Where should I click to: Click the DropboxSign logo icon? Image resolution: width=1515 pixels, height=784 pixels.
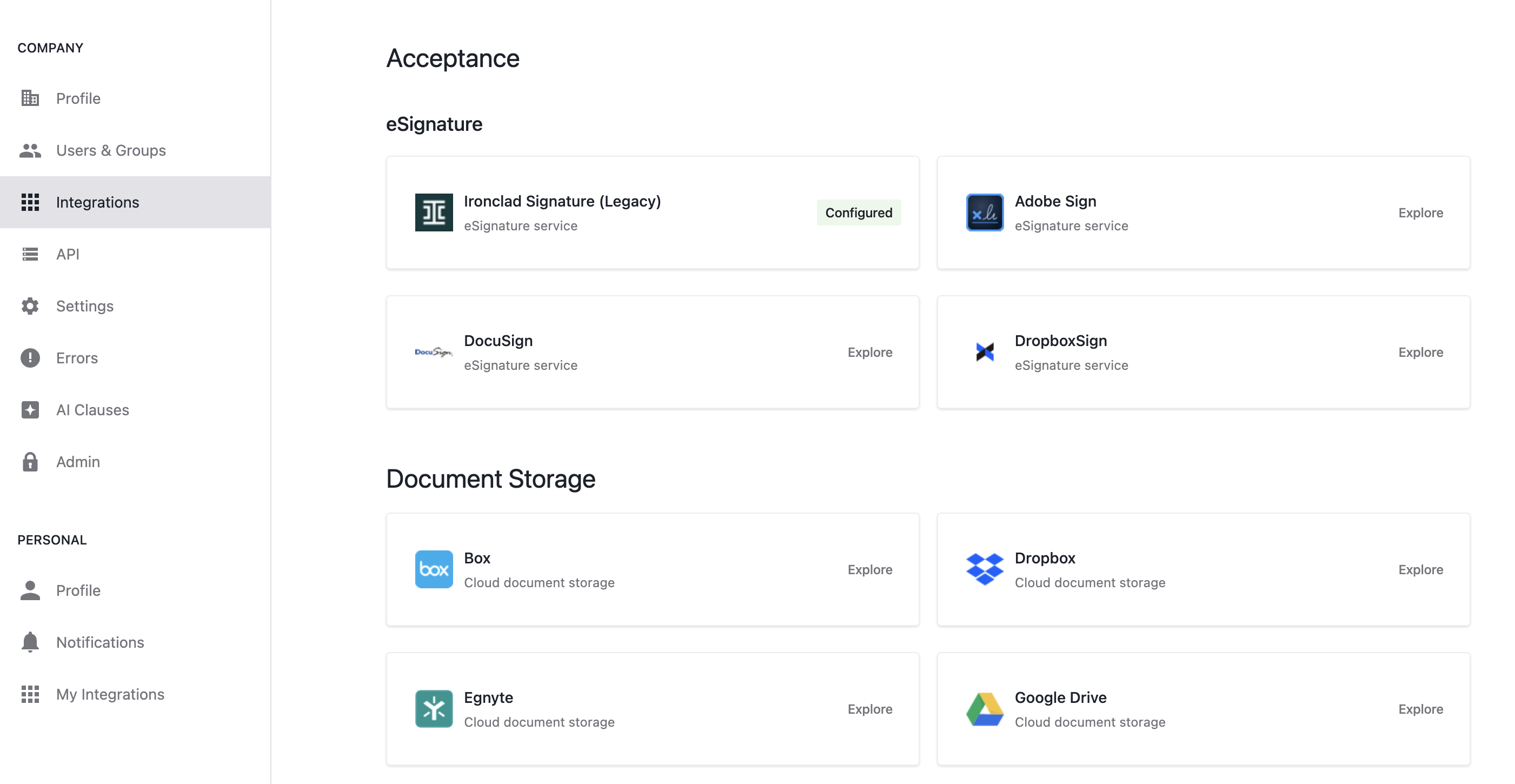coord(985,353)
